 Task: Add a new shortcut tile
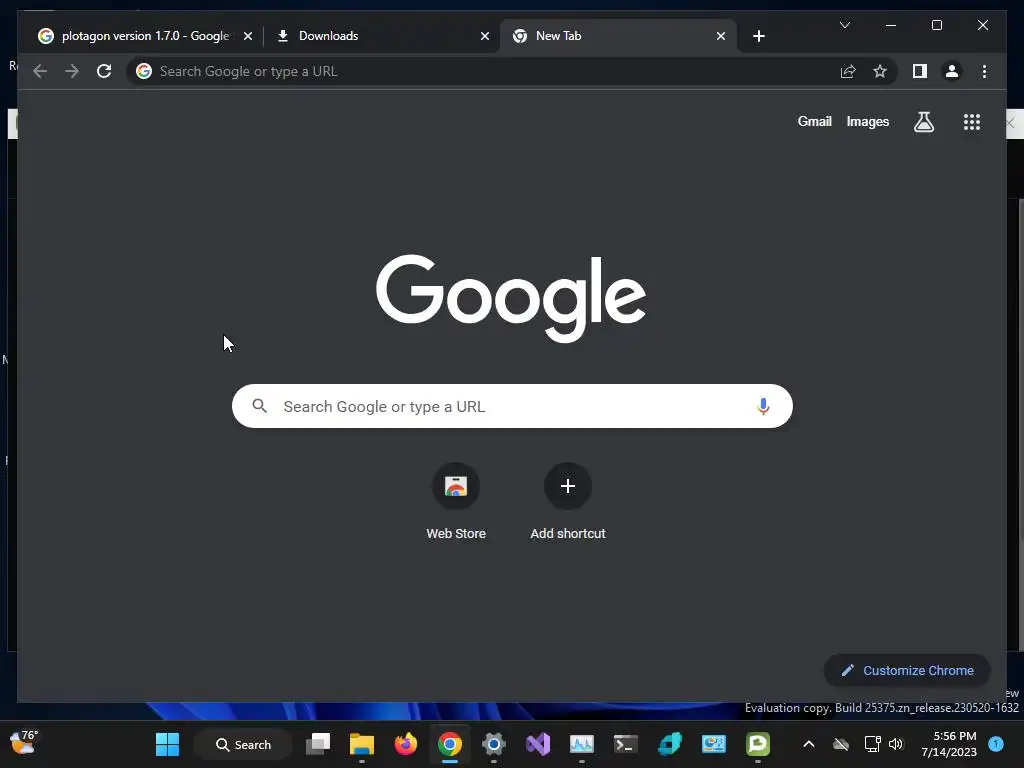pyautogui.click(x=568, y=502)
